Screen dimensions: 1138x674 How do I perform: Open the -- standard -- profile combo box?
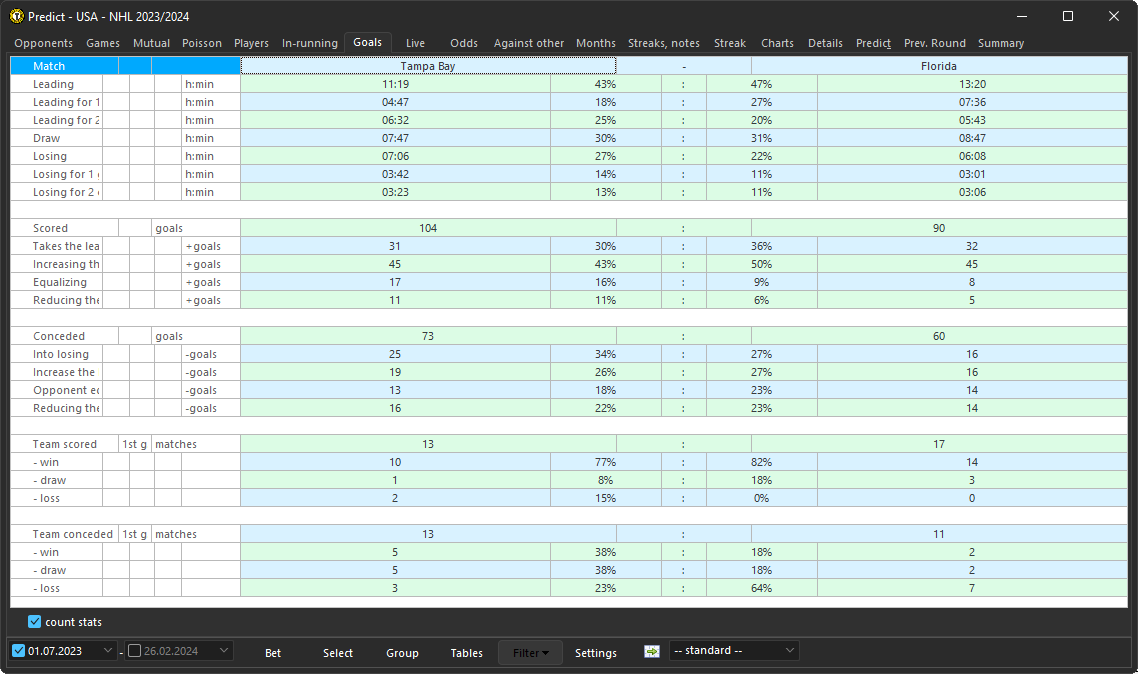(x=733, y=650)
